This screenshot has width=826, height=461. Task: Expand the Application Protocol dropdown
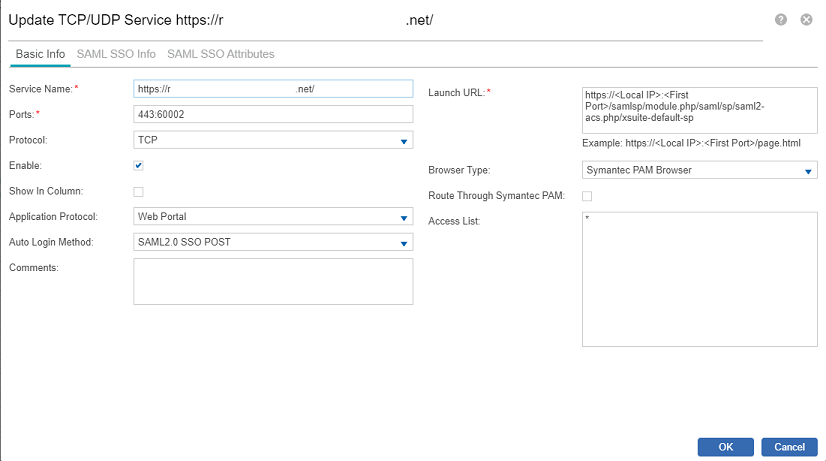point(273,217)
